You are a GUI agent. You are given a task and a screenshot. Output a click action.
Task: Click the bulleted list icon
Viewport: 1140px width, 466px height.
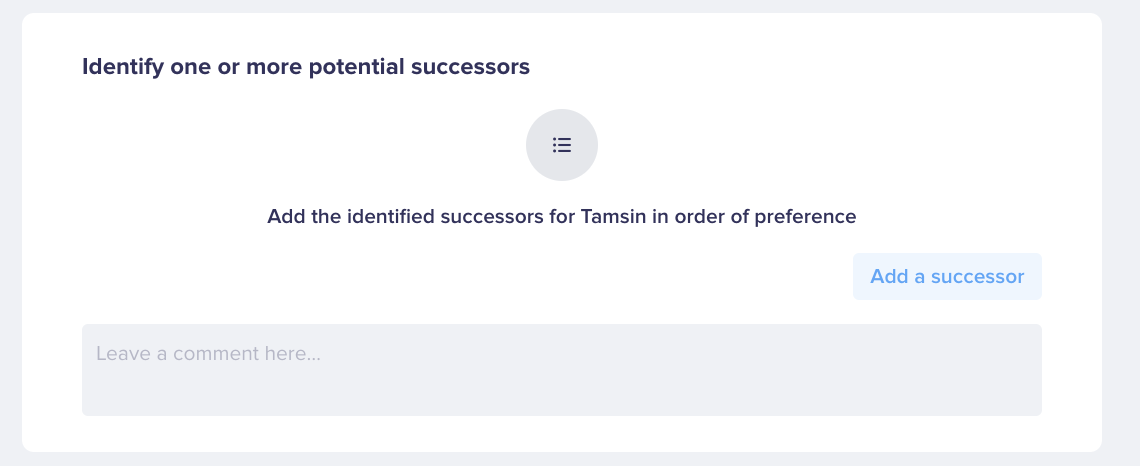click(x=562, y=145)
